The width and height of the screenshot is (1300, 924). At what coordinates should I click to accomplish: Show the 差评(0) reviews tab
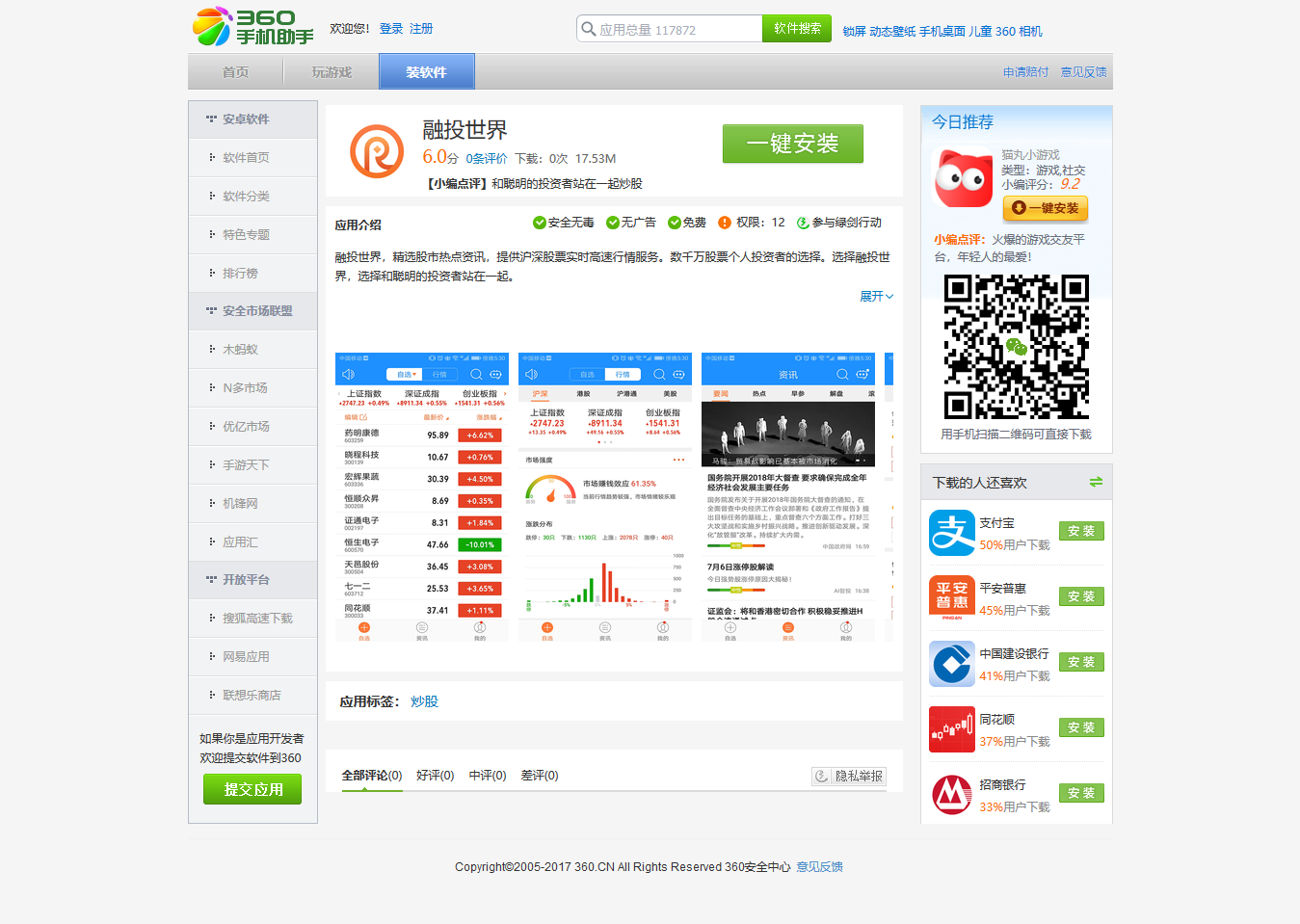pos(540,776)
